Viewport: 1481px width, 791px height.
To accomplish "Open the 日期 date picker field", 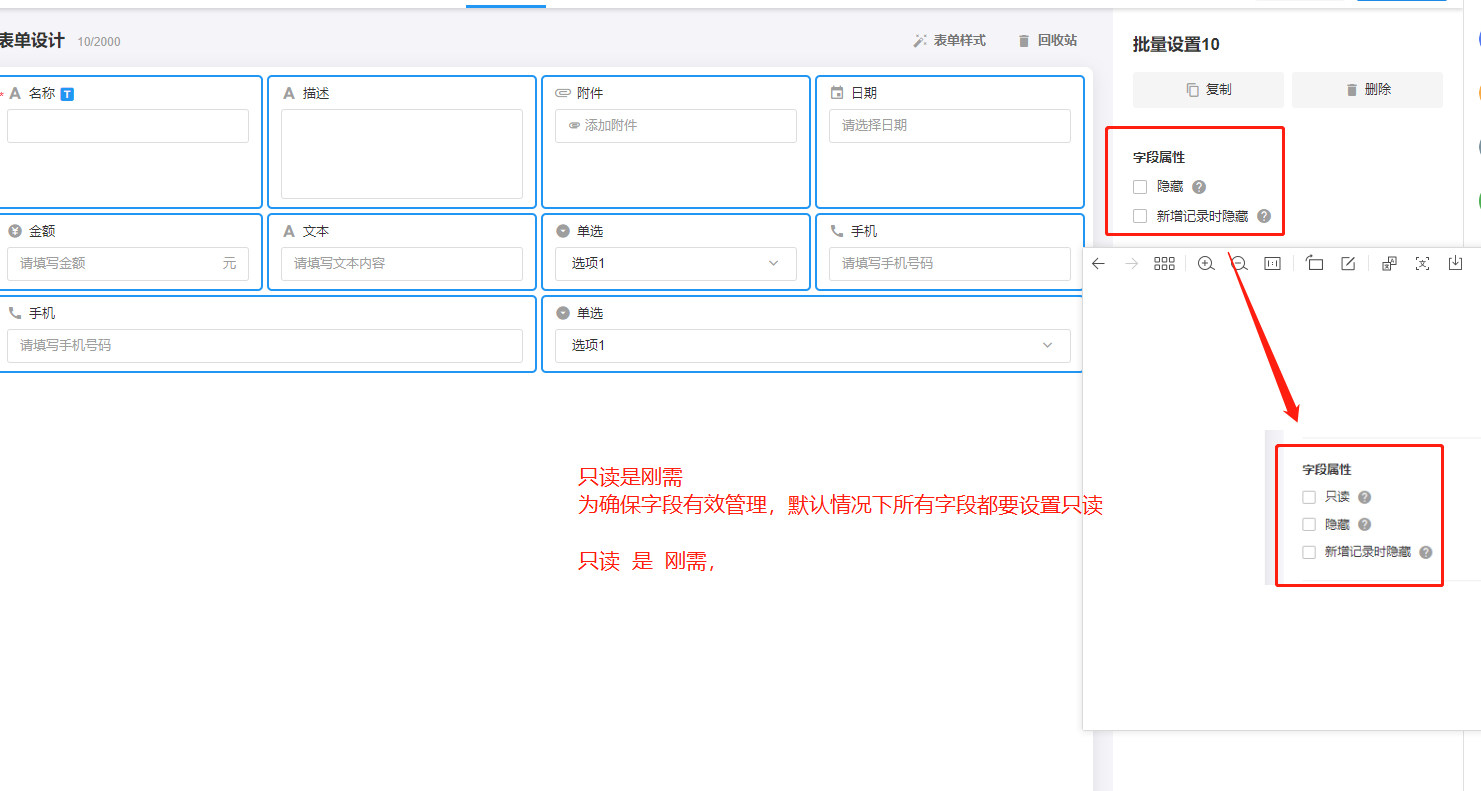I will [949, 126].
